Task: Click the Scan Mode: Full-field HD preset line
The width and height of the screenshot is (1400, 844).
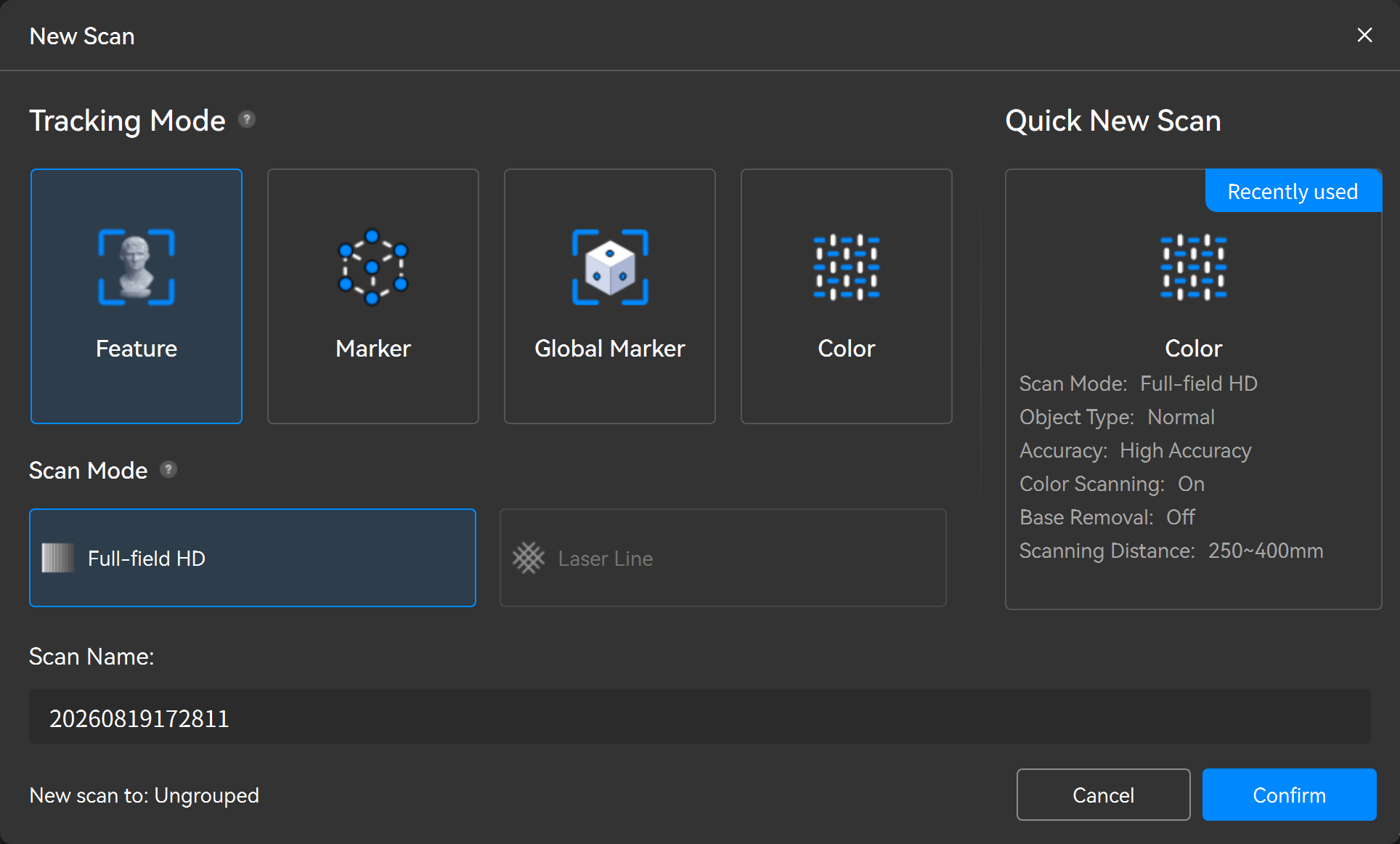Action: click(1139, 384)
